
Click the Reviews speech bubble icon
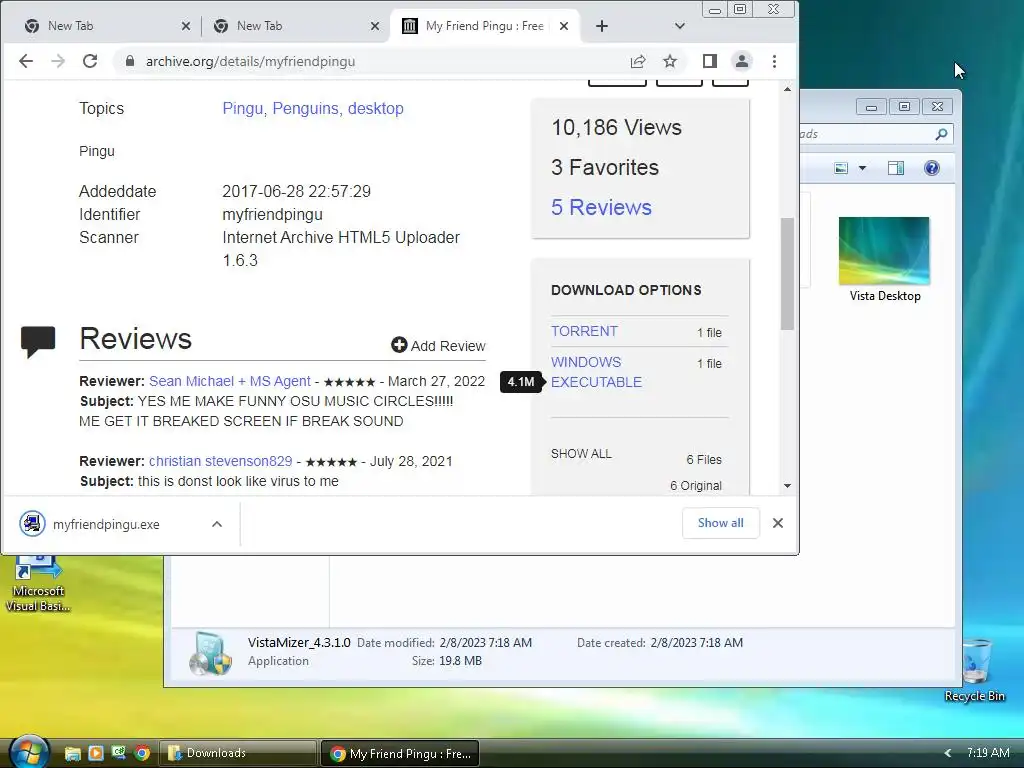tap(38, 342)
